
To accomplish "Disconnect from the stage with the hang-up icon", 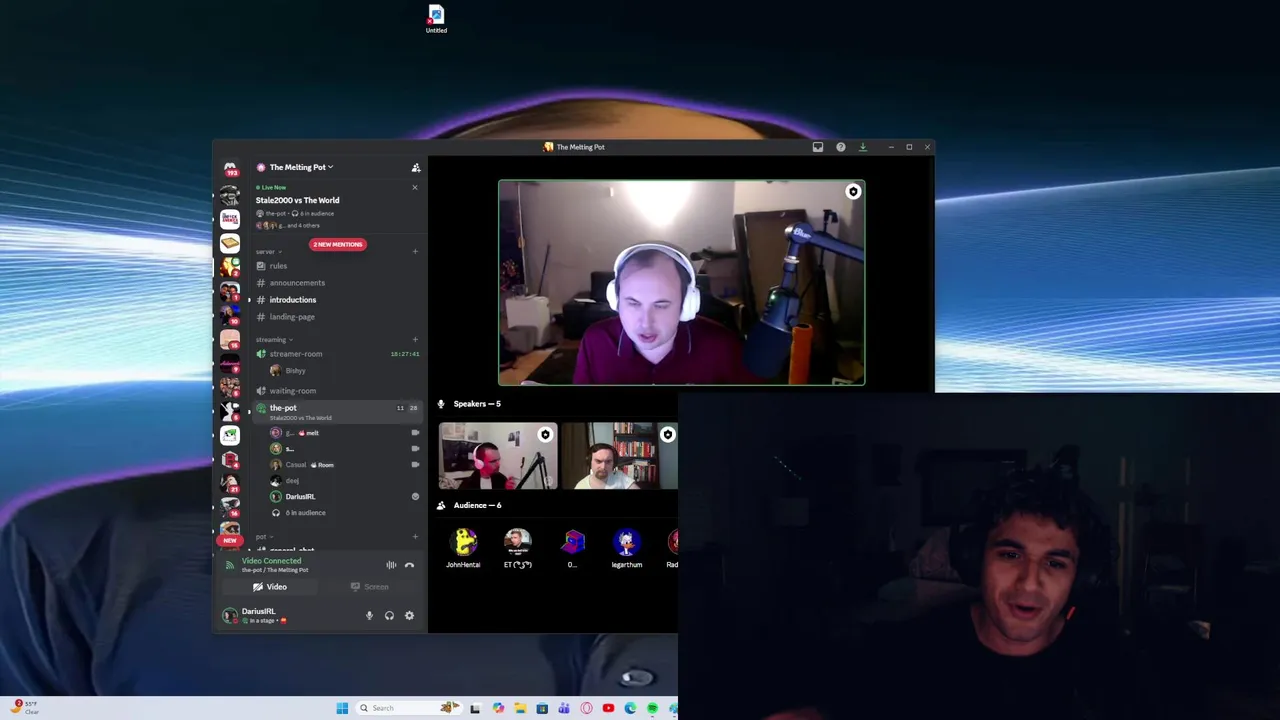I will (409, 565).
